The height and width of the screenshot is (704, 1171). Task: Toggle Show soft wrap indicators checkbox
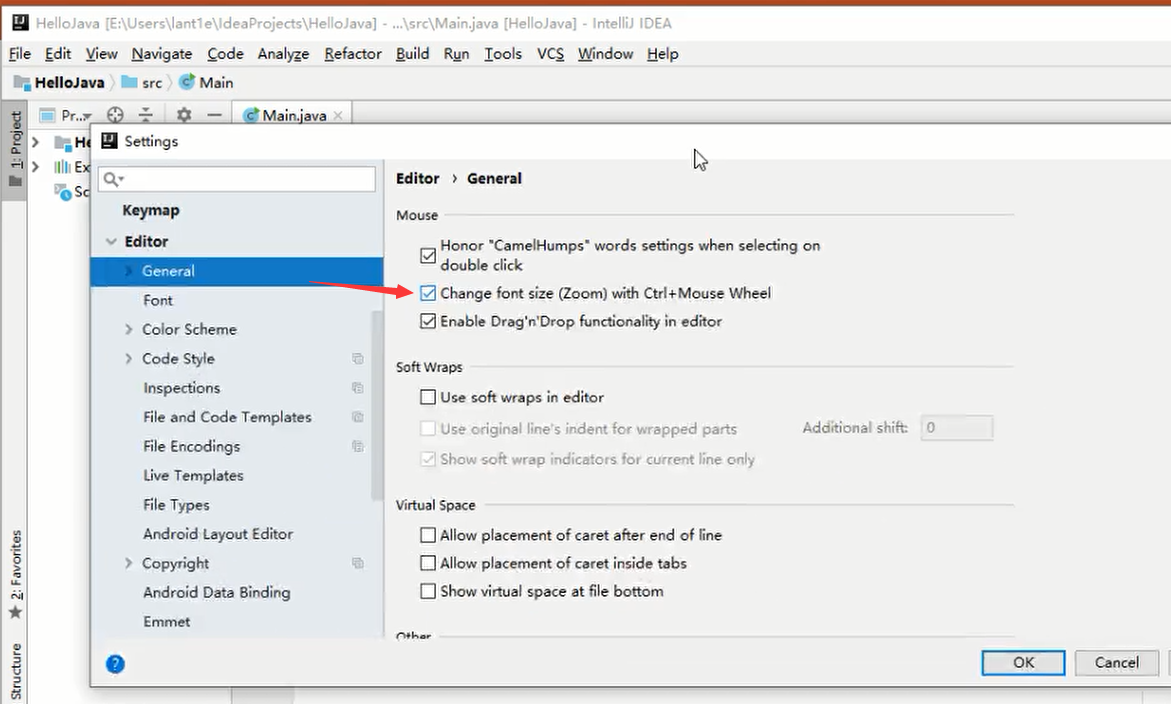point(428,459)
